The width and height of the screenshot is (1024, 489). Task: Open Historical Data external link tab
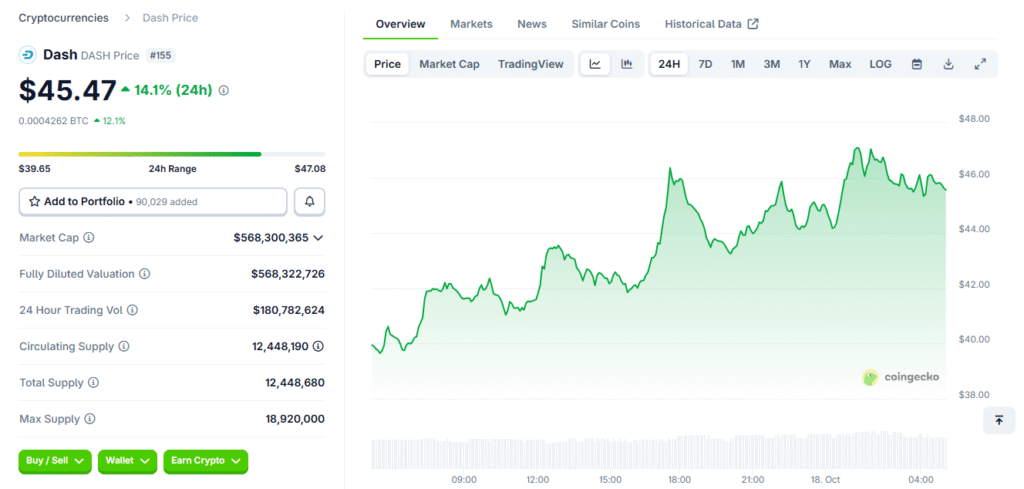pos(712,24)
